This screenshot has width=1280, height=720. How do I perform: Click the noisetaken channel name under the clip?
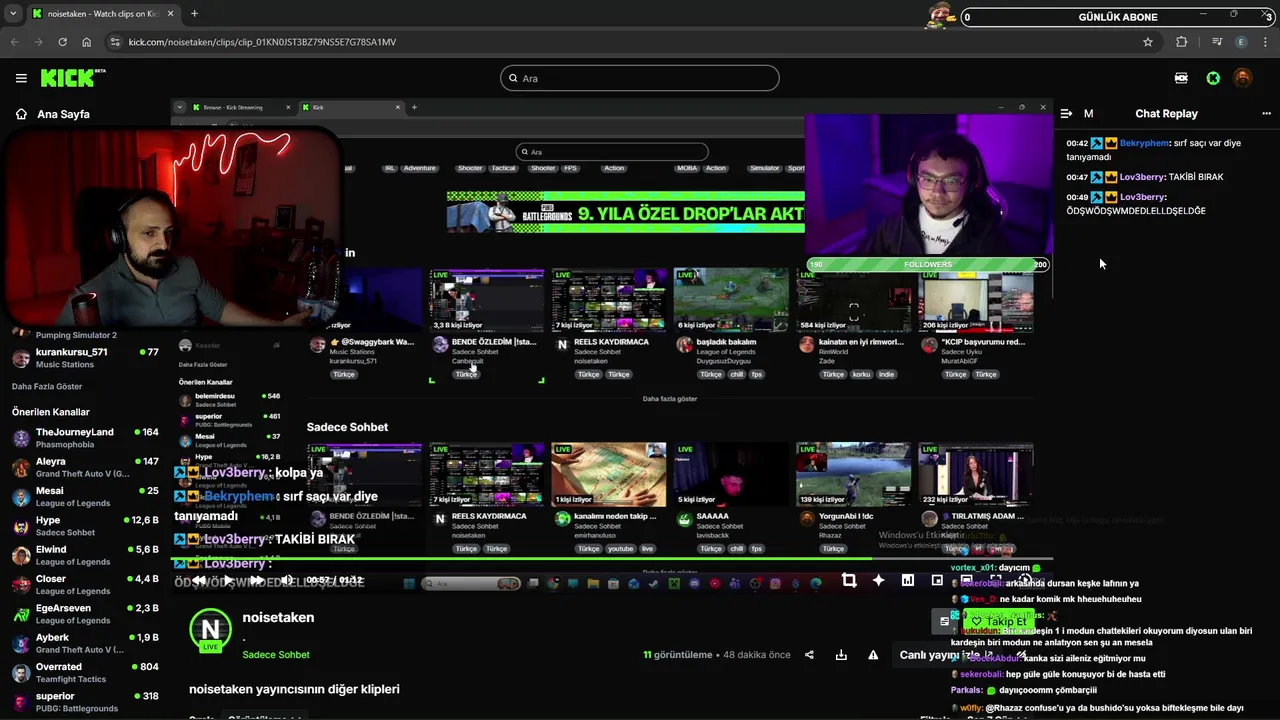pos(278,617)
